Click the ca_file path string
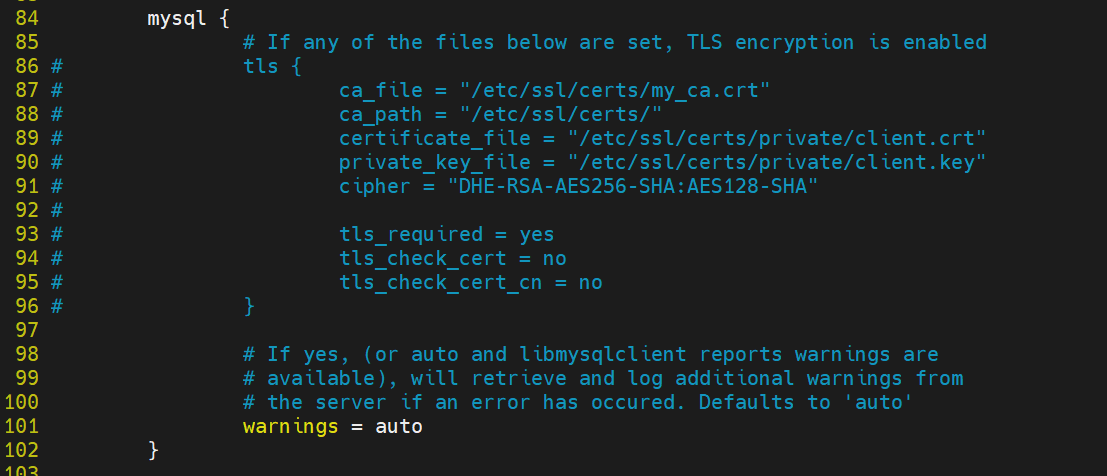The height and width of the screenshot is (476, 1107). click(614, 91)
